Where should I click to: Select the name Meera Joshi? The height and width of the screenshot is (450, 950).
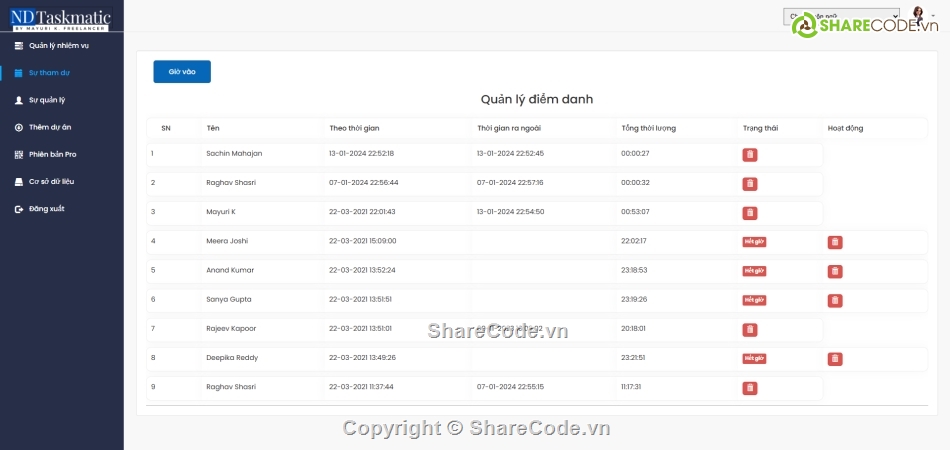pyautogui.click(x=227, y=241)
